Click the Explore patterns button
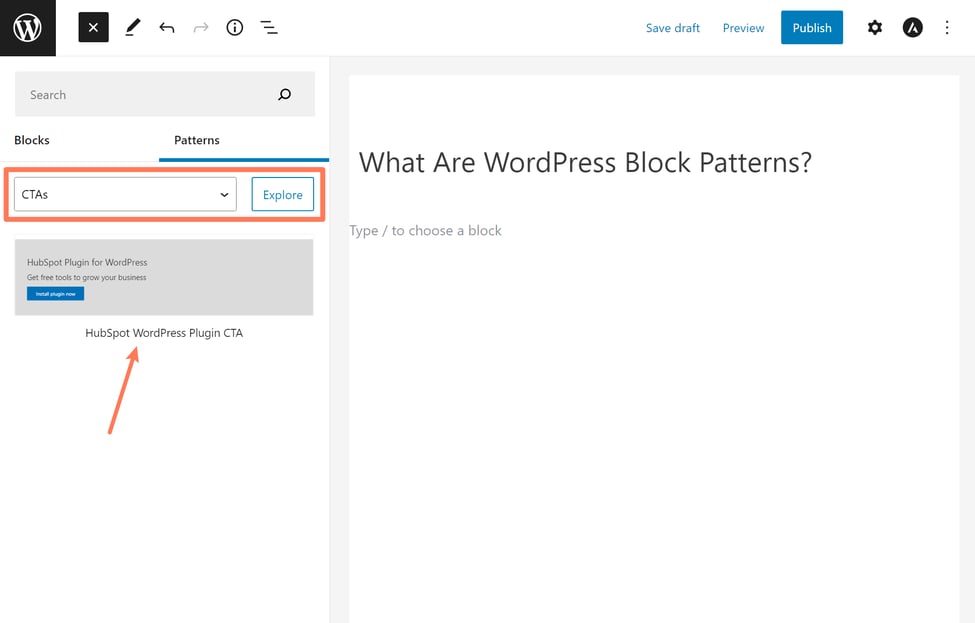The height and width of the screenshot is (623, 975). (283, 195)
